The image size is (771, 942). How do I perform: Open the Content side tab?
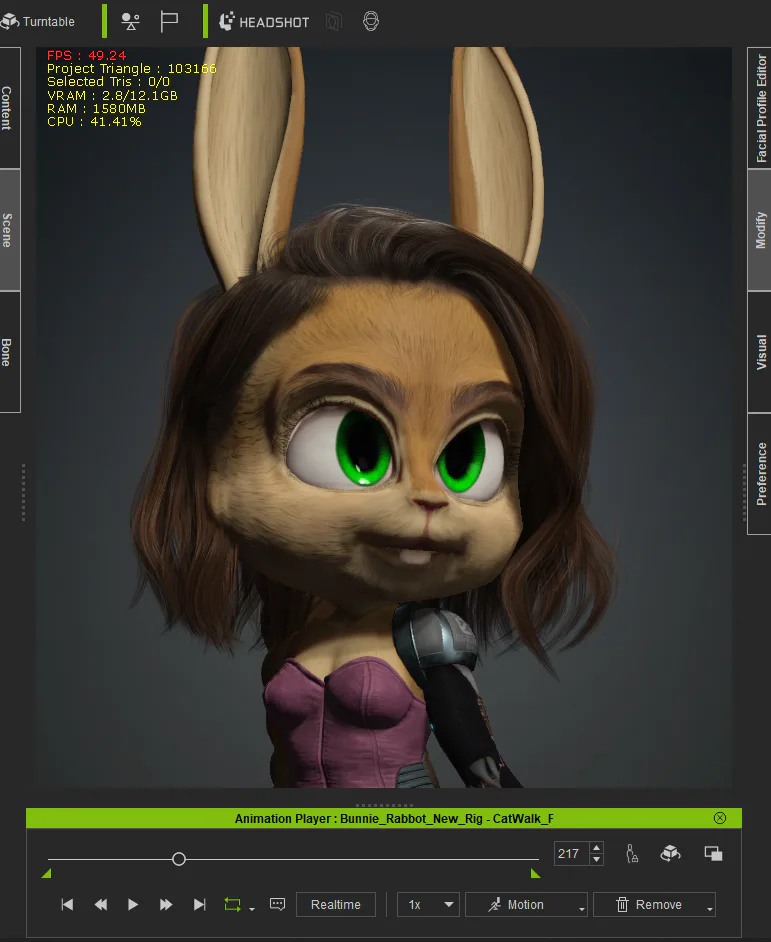click(x=8, y=108)
